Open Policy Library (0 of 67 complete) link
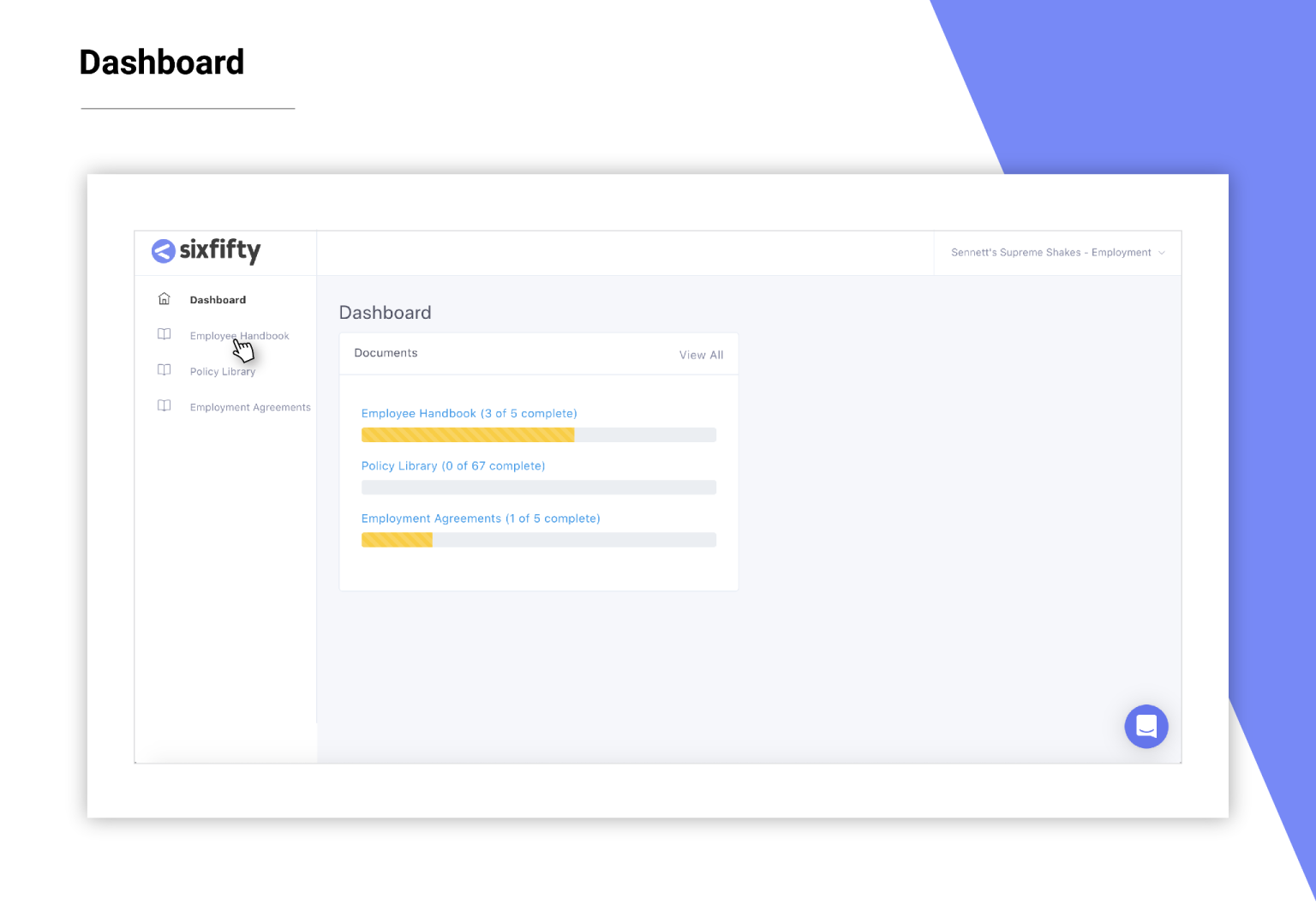Image resolution: width=1316 pixels, height=905 pixels. 453,466
